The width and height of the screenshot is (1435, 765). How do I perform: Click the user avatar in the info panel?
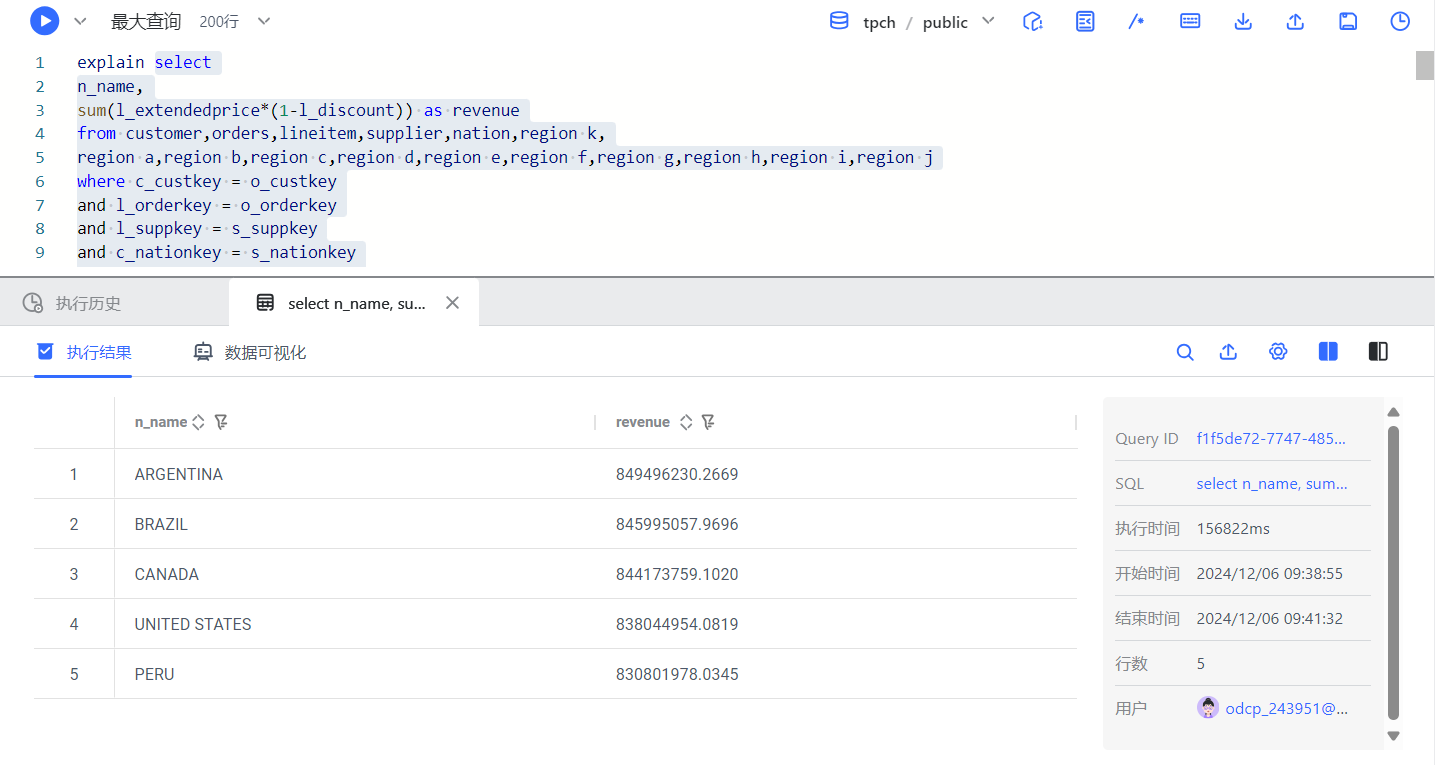pos(1208,708)
